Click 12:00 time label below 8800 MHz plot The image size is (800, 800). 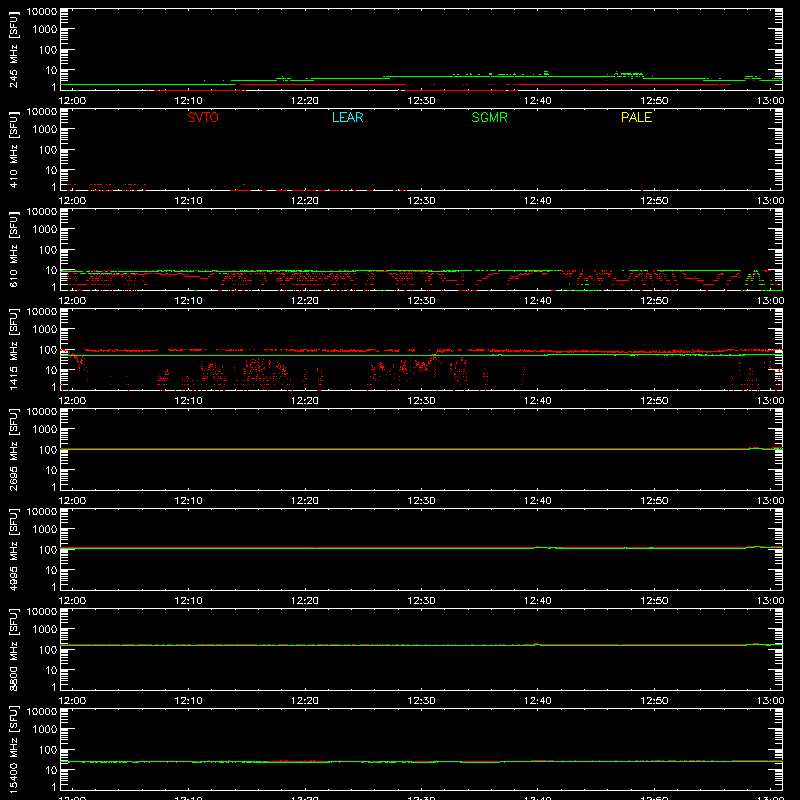pyautogui.click(x=72, y=701)
